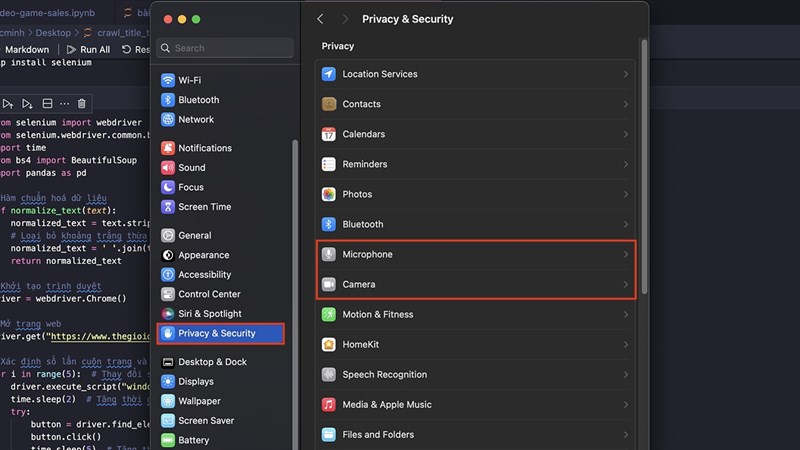Go forward with the right arrow

[345, 19]
